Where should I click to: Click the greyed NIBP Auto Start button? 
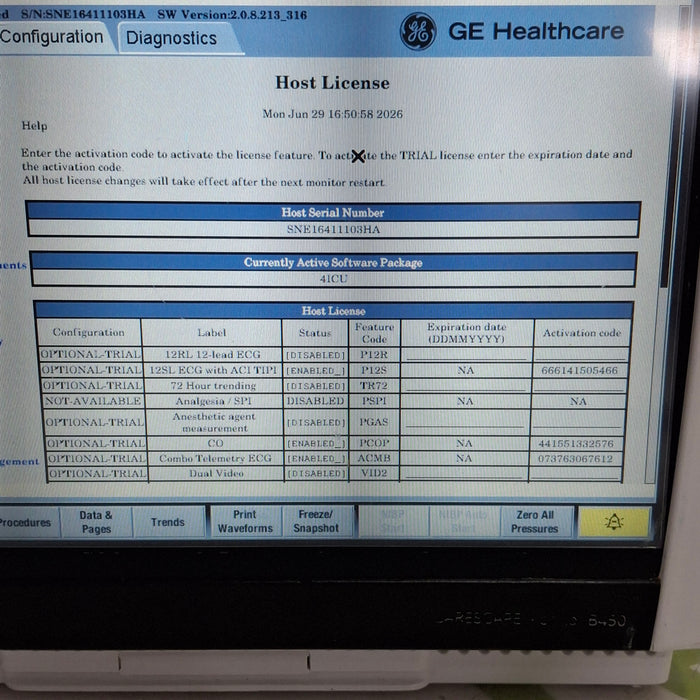[463, 521]
